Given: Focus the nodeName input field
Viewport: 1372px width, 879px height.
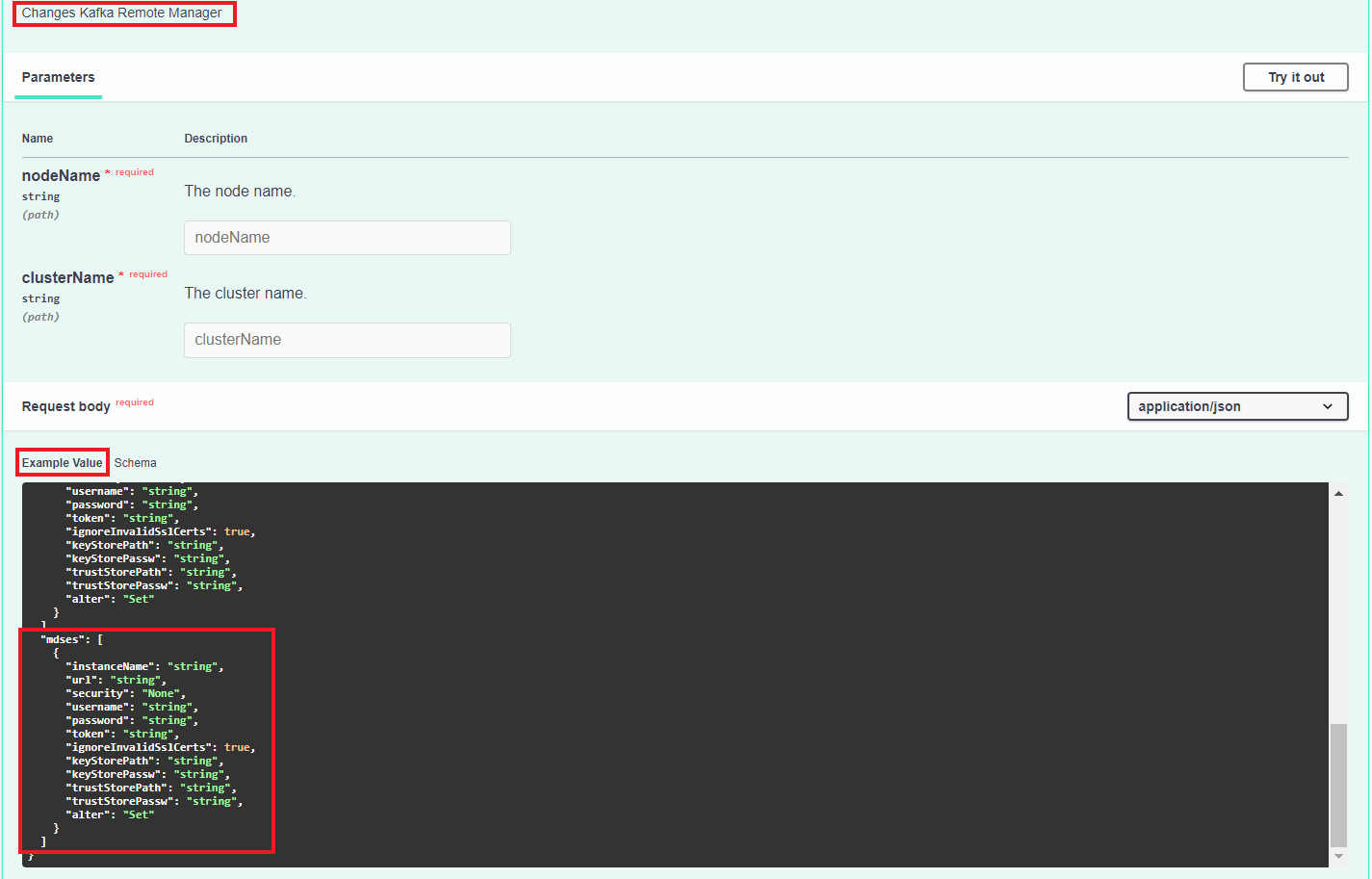Looking at the screenshot, I should tap(347, 238).
